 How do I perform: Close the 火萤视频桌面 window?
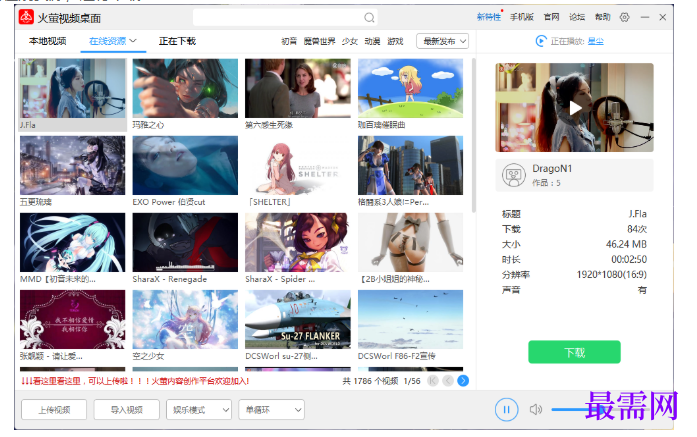pyautogui.click(x=662, y=17)
